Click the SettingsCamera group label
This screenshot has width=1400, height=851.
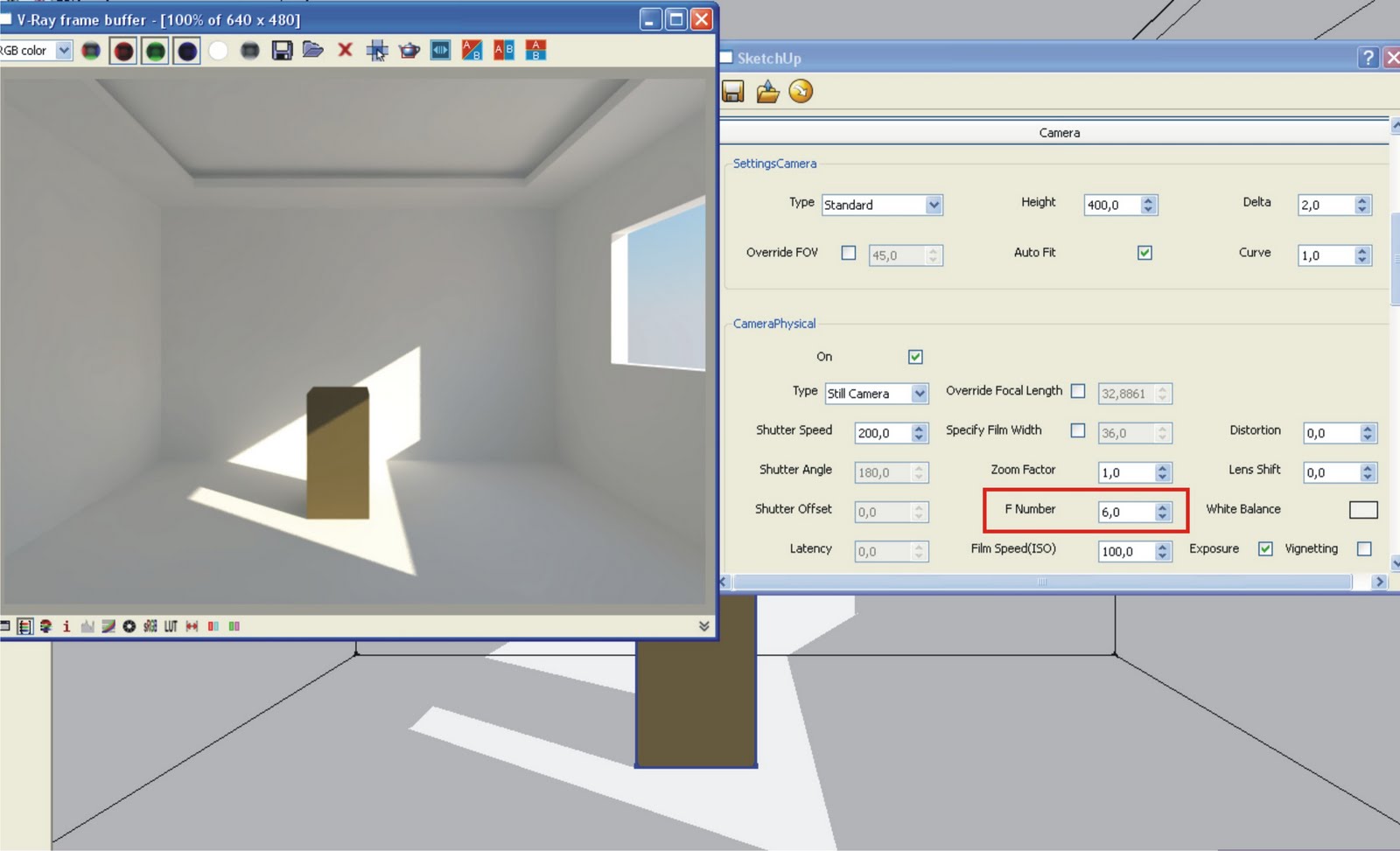click(774, 164)
